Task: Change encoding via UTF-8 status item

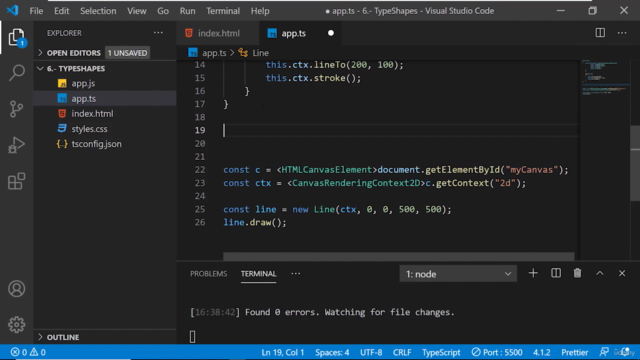Action: coord(371,352)
